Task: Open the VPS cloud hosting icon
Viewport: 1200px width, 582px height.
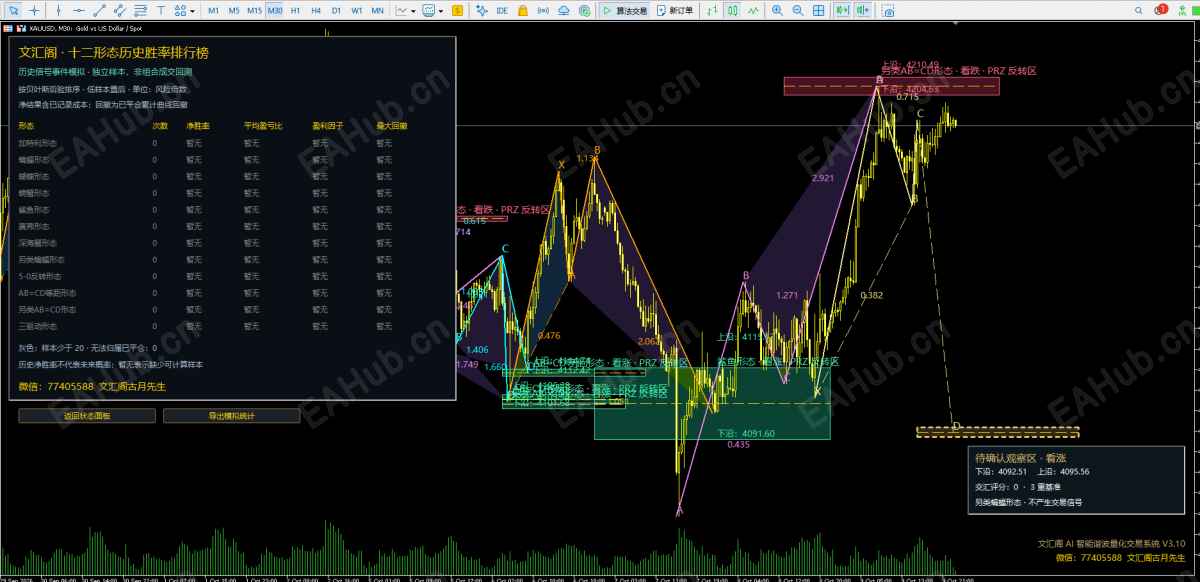Action: [x=564, y=10]
